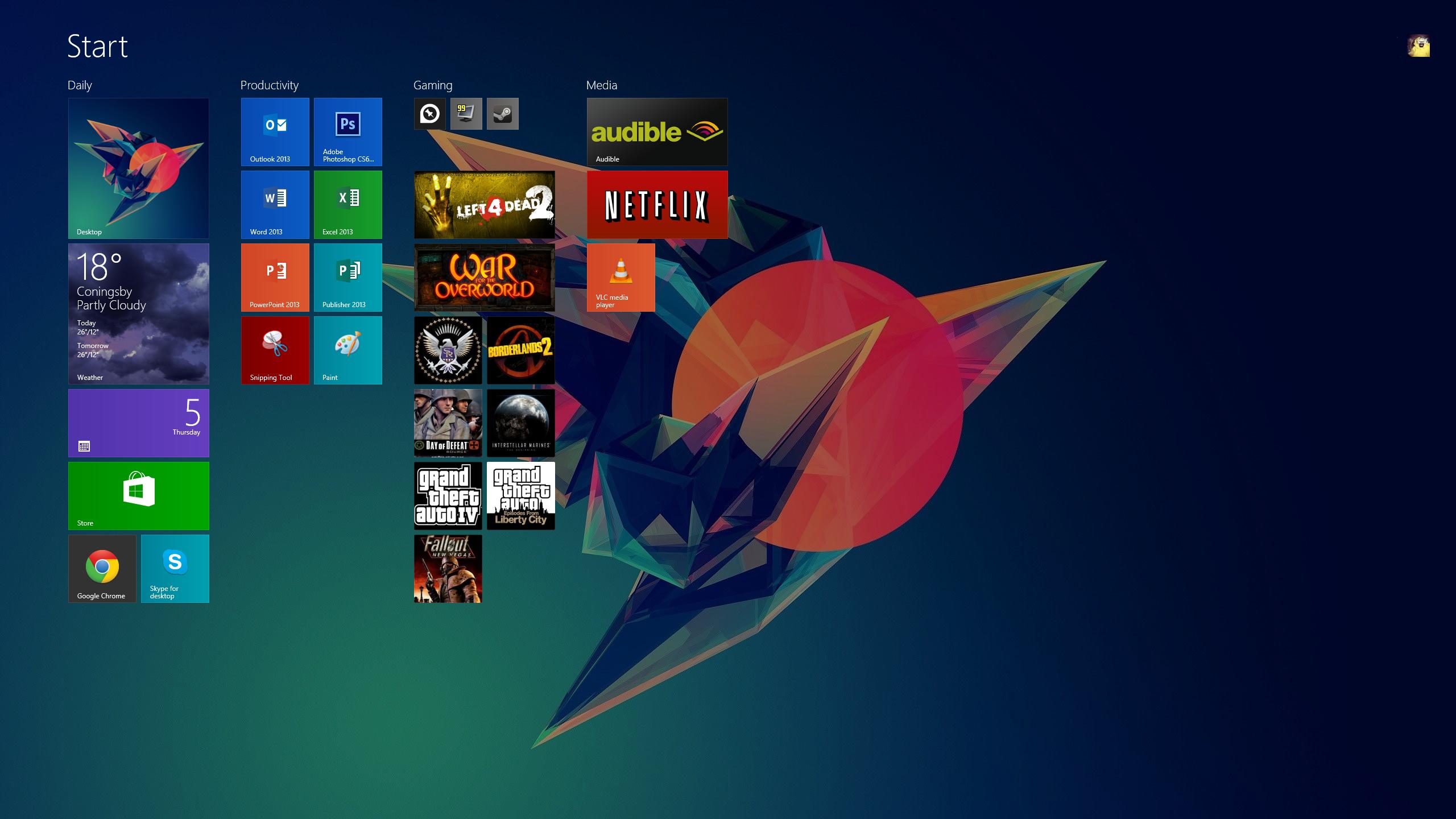This screenshot has height=819, width=1456.
Task: Open the Netflix tile
Action: [657, 205]
